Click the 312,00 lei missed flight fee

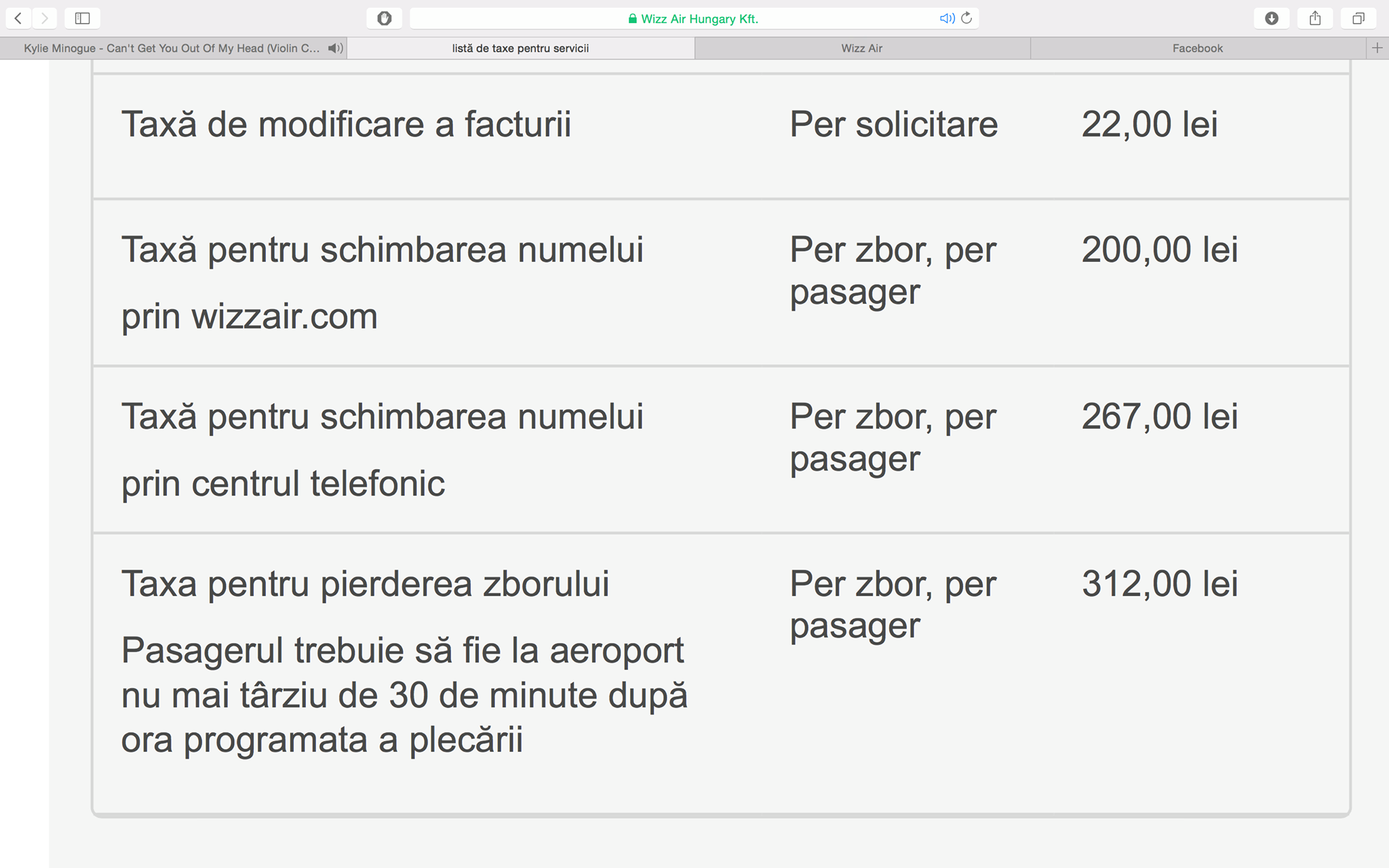pos(1160,584)
